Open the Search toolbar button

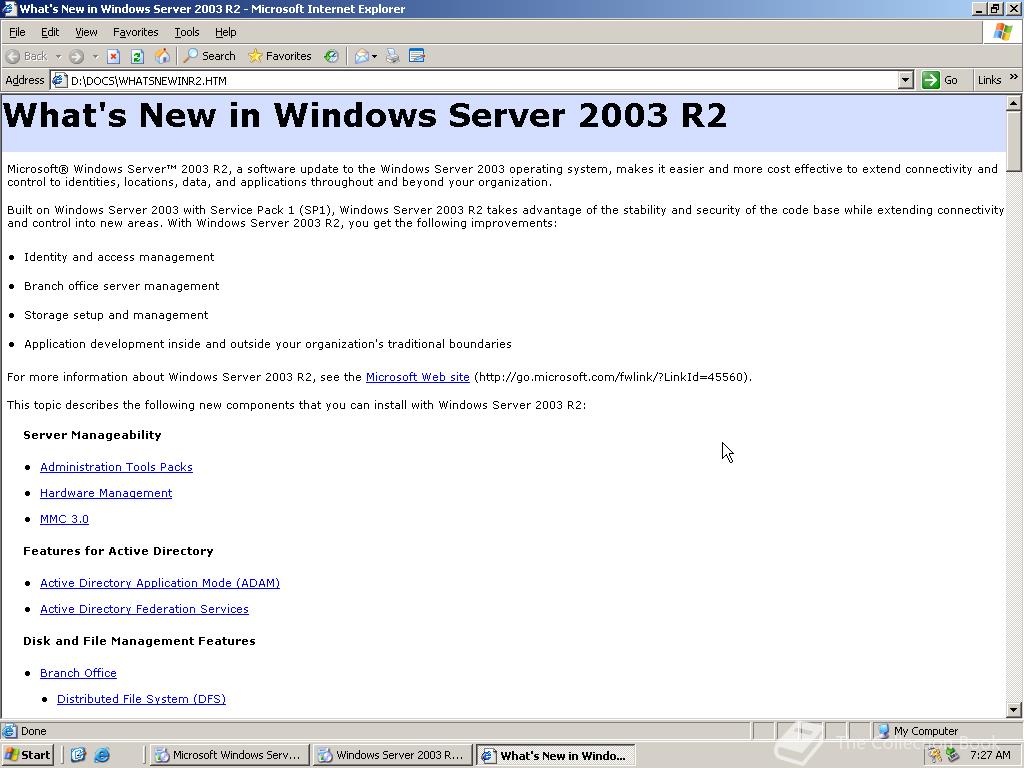tap(209, 56)
